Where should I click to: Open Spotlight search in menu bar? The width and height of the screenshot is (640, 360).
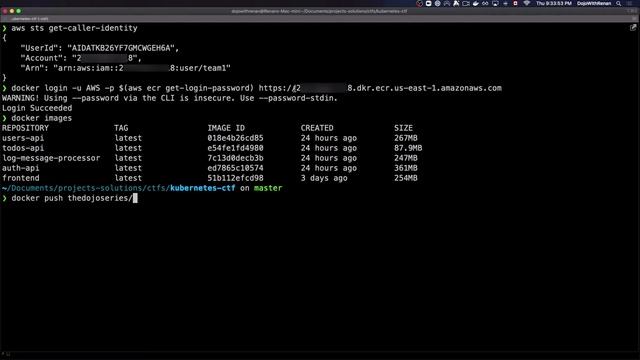point(618,3)
